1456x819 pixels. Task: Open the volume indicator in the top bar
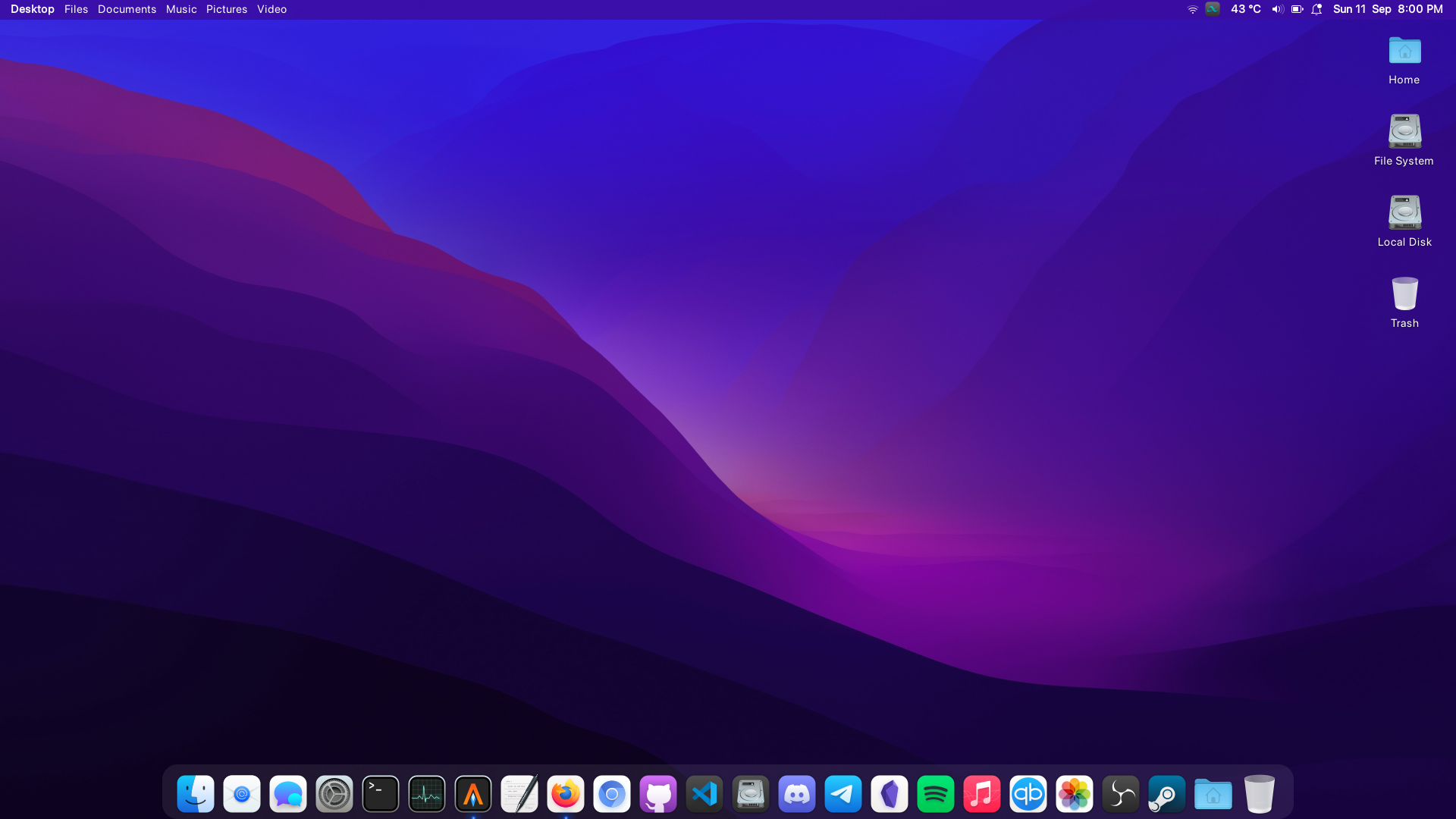[x=1278, y=9]
